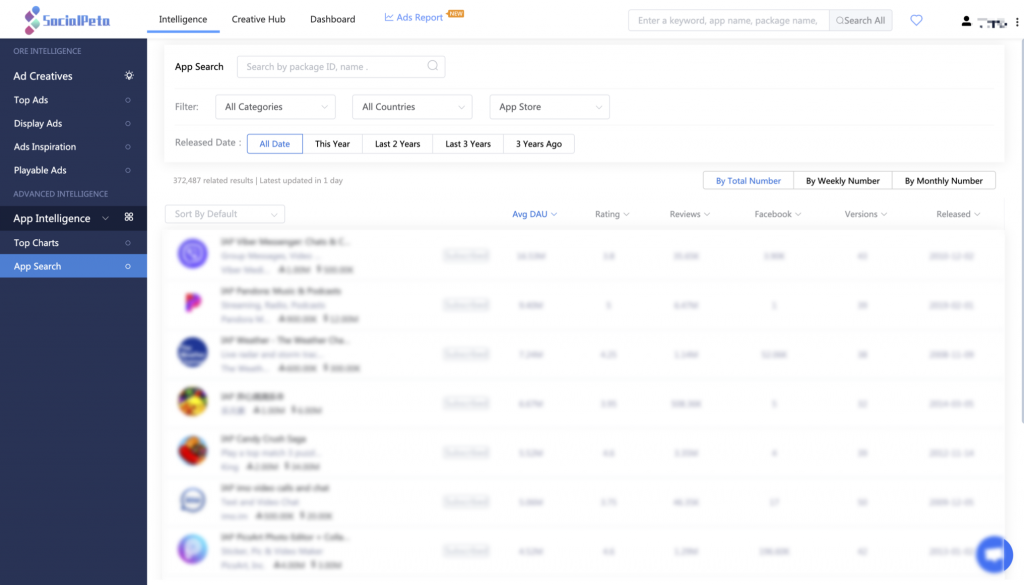
Task: Open the chat support bubble
Action: [x=994, y=554]
